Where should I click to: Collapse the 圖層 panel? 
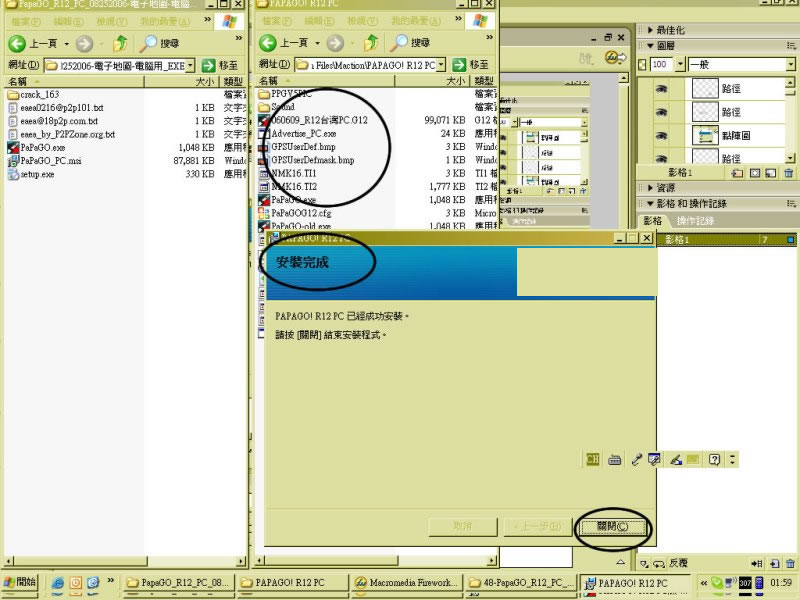(651, 46)
